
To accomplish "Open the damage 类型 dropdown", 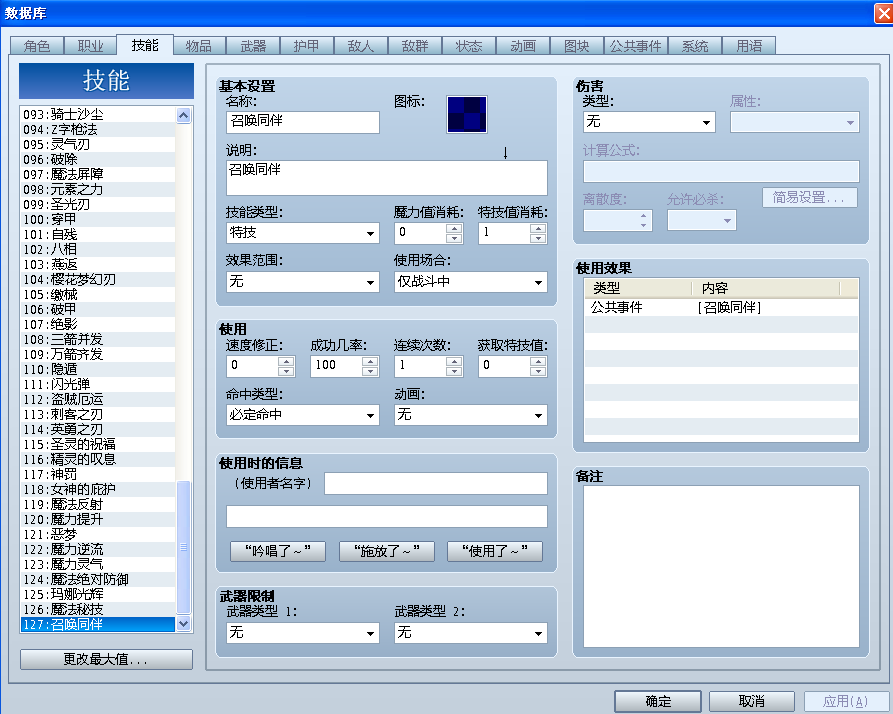I will coord(649,122).
